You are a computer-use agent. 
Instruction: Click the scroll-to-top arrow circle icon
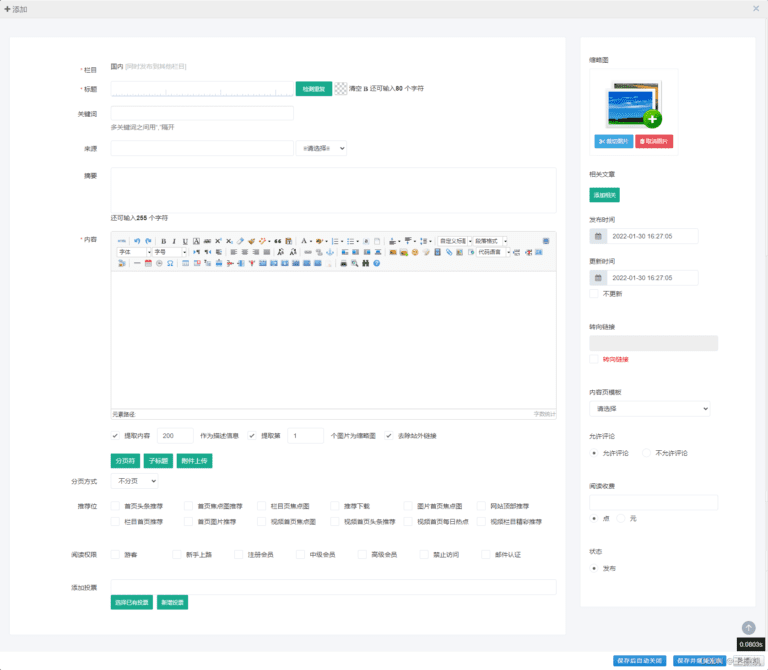click(x=748, y=627)
